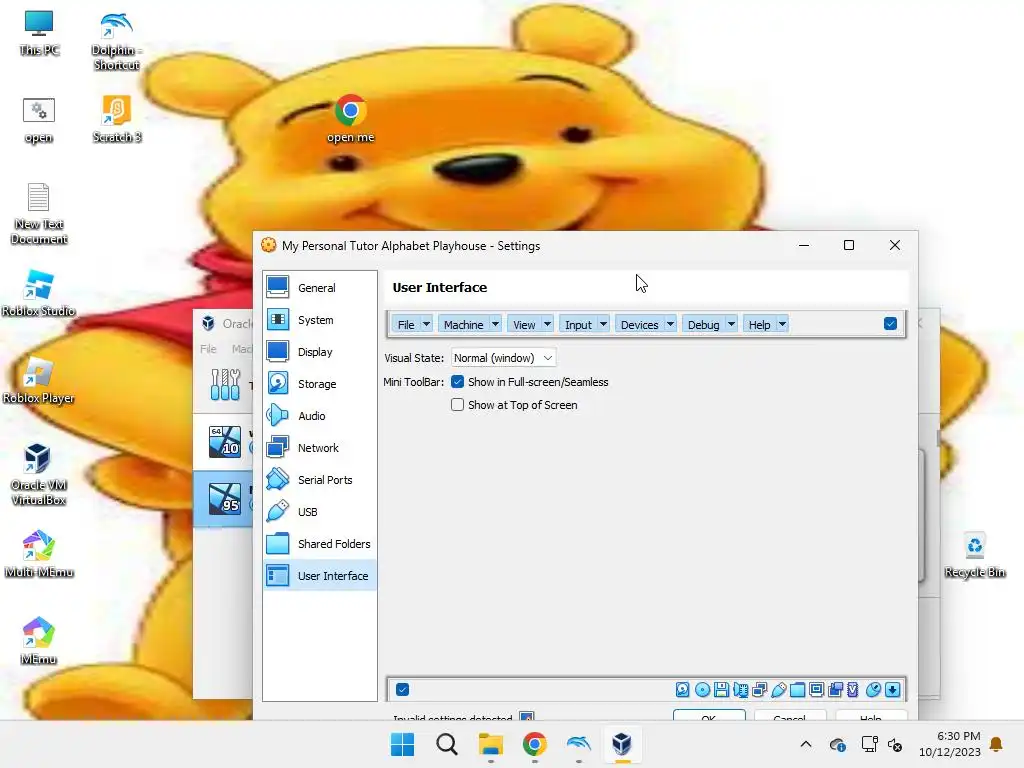Open the Audio settings category
The image size is (1024, 768).
coord(319,416)
